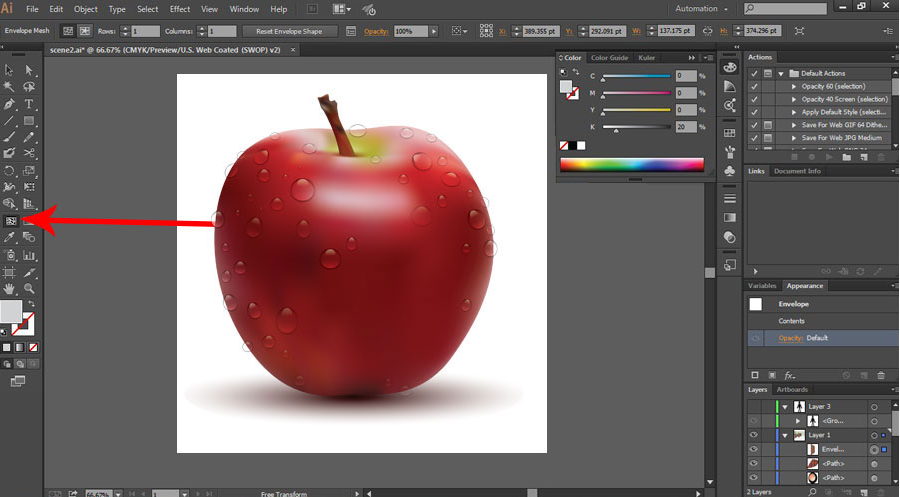The image size is (900, 497).
Task: Activate the Type tool
Action: click(29, 104)
